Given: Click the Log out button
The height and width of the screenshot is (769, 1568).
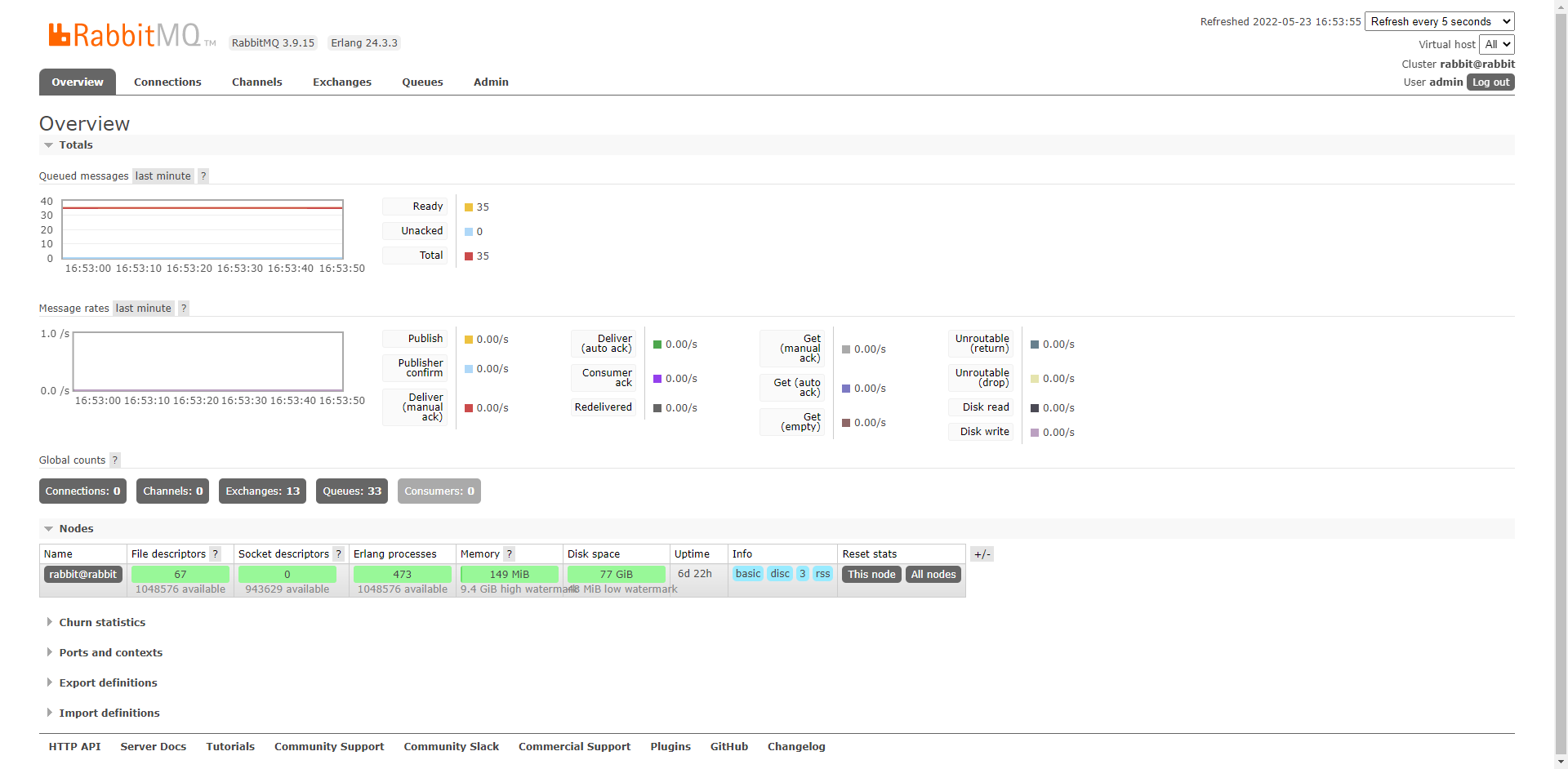Looking at the screenshot, I should pyautogui.click(x=1490, y=82).
